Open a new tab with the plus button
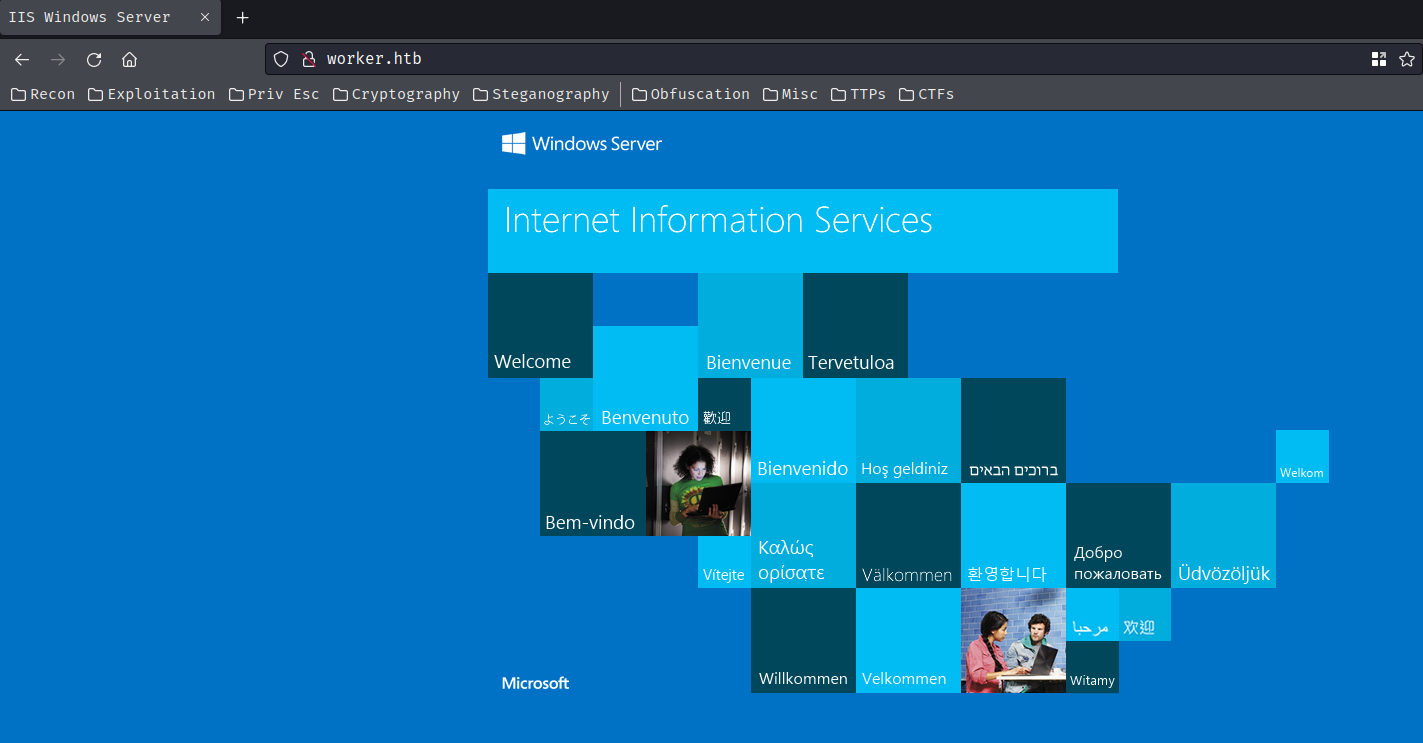 tap(242, 18)
